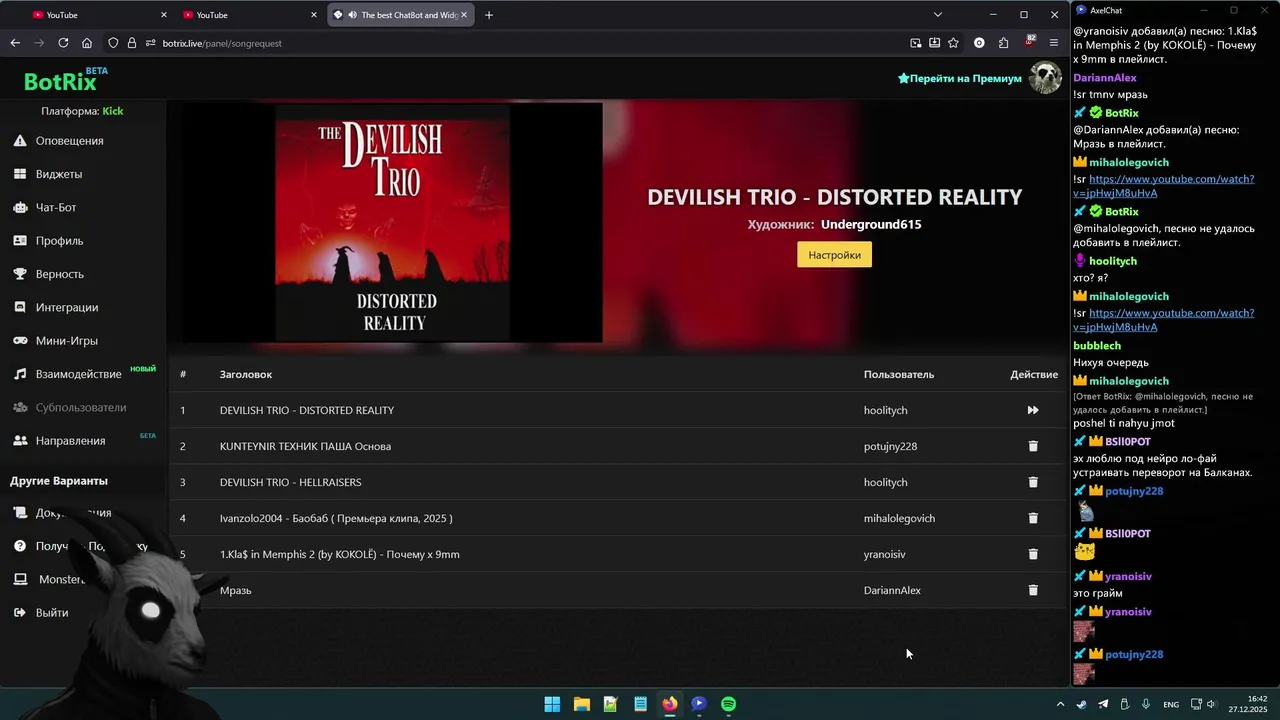The height and width of the screenshot is (720, 1280).
Task: Show site security lock info
Action: tap(132, 43)
